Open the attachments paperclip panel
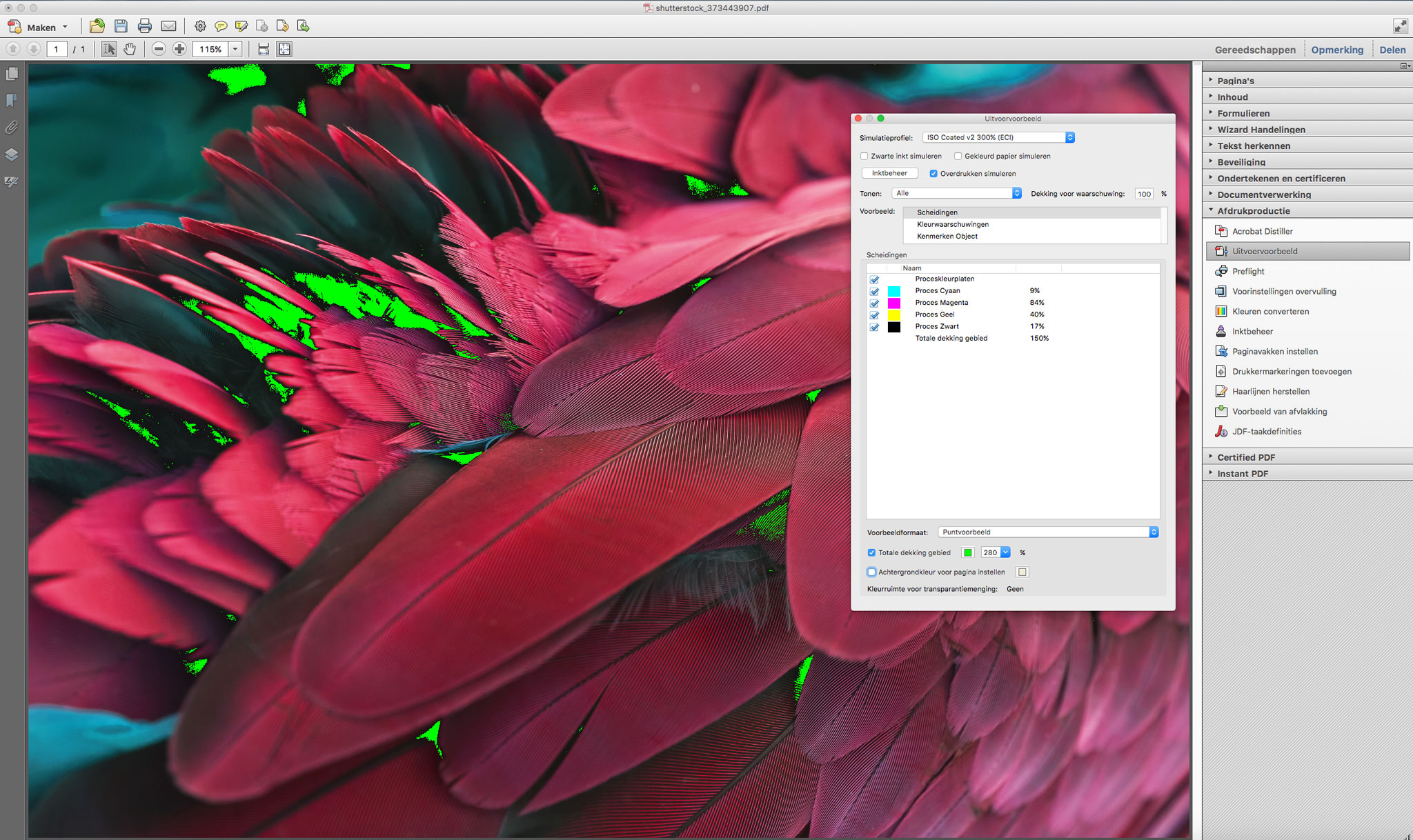Viewport: 1413px width, 840px height. pos(12,128)
